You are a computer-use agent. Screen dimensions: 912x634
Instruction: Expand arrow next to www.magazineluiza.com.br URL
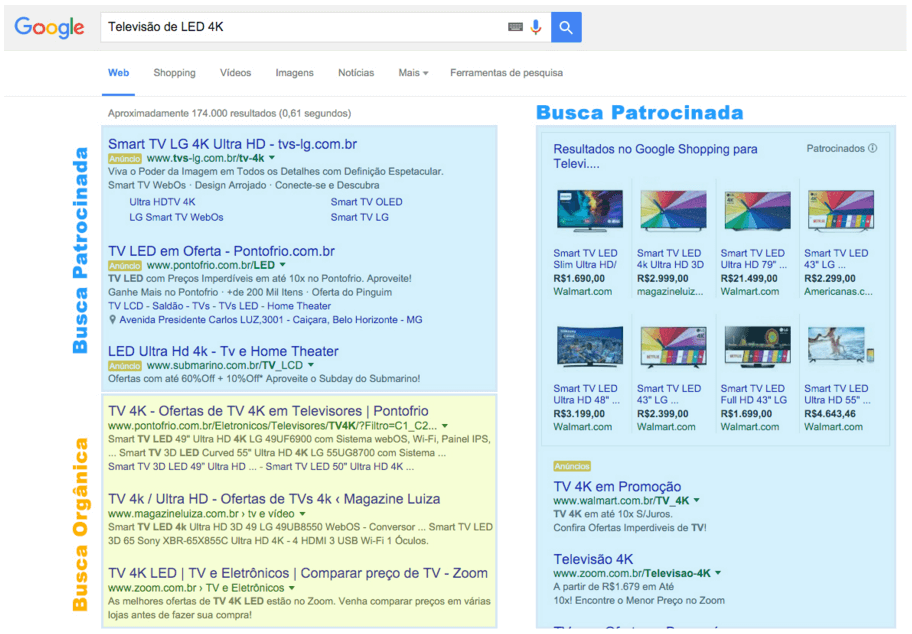[x=302, y=514]
